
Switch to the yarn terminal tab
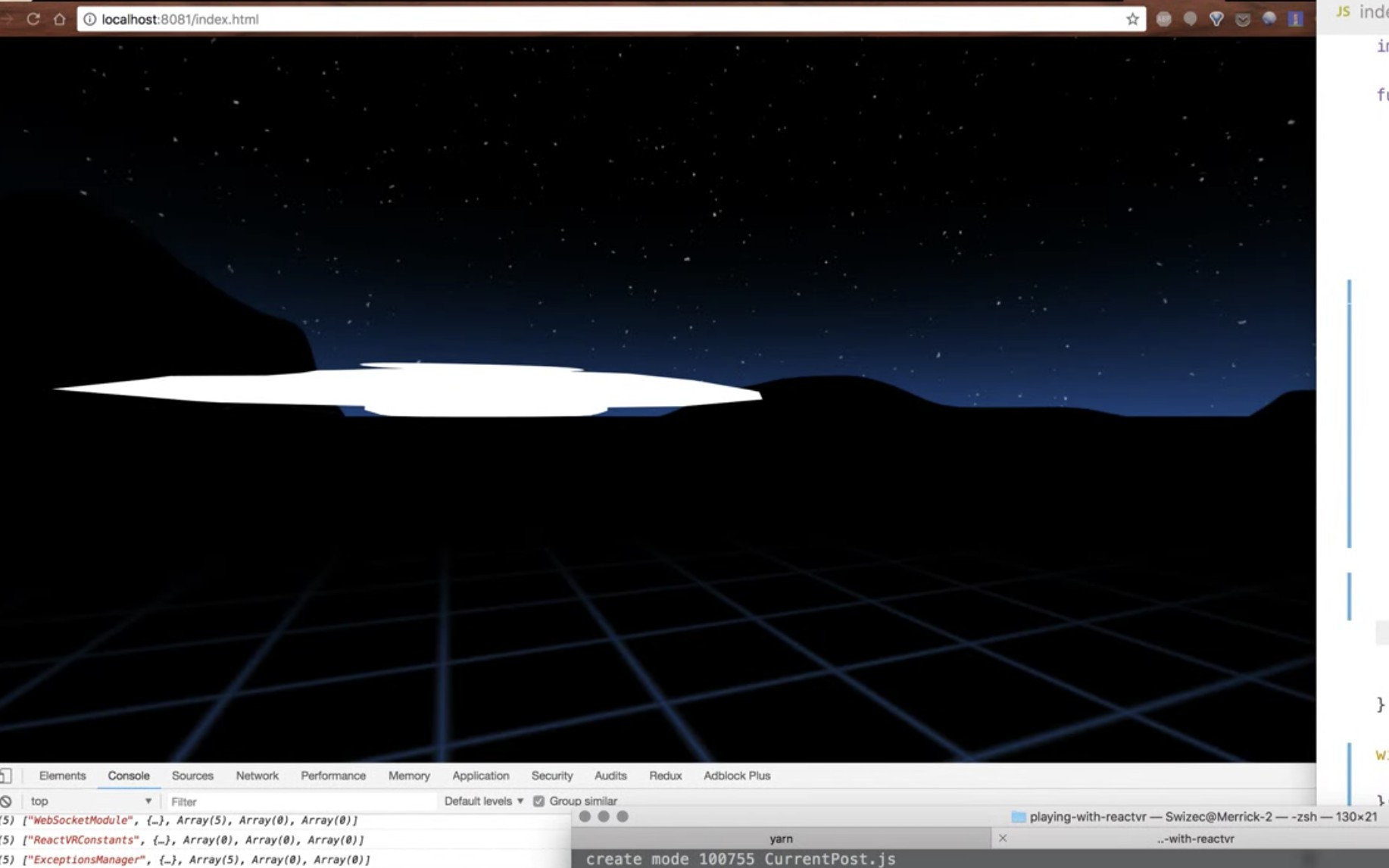[x=781, y=838]
